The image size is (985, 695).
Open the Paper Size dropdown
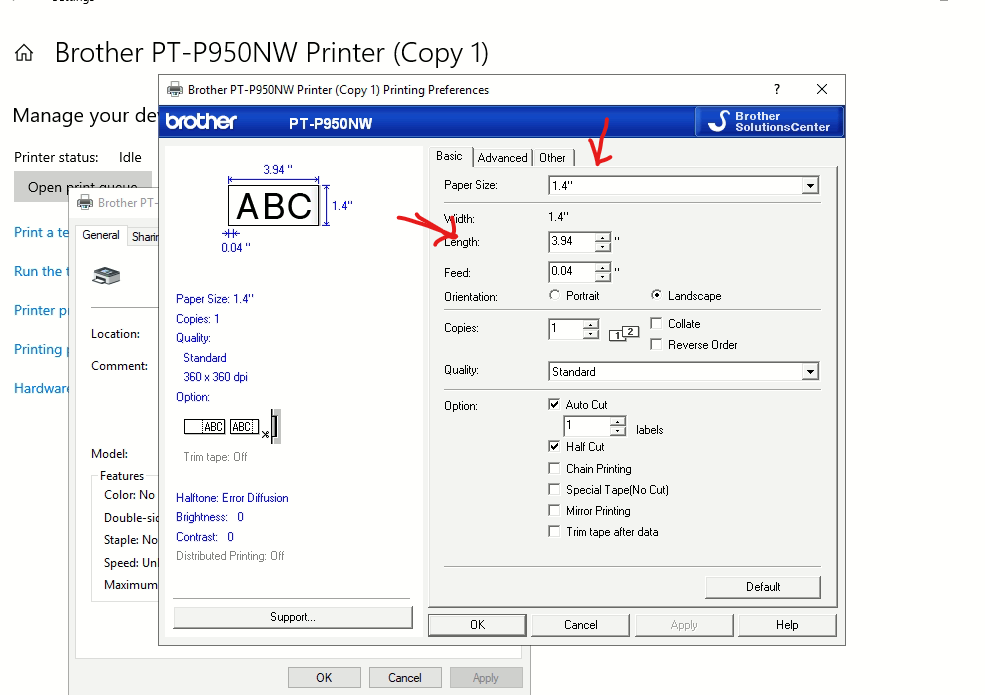(x=810, y=185)
